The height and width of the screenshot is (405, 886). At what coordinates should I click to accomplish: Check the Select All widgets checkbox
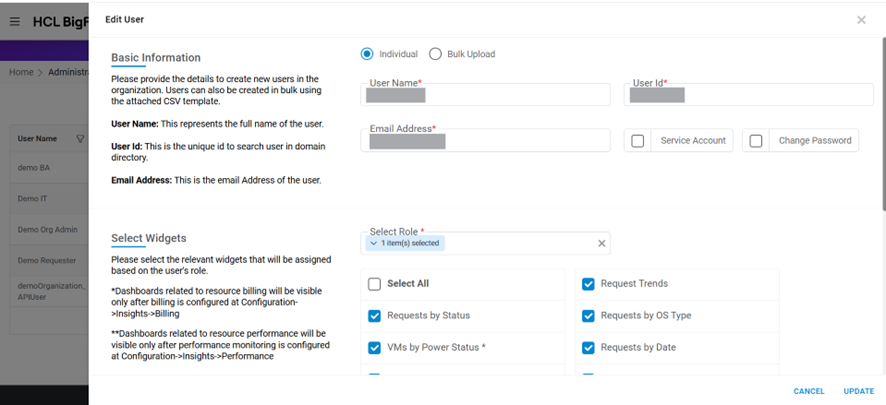[374, 284]
